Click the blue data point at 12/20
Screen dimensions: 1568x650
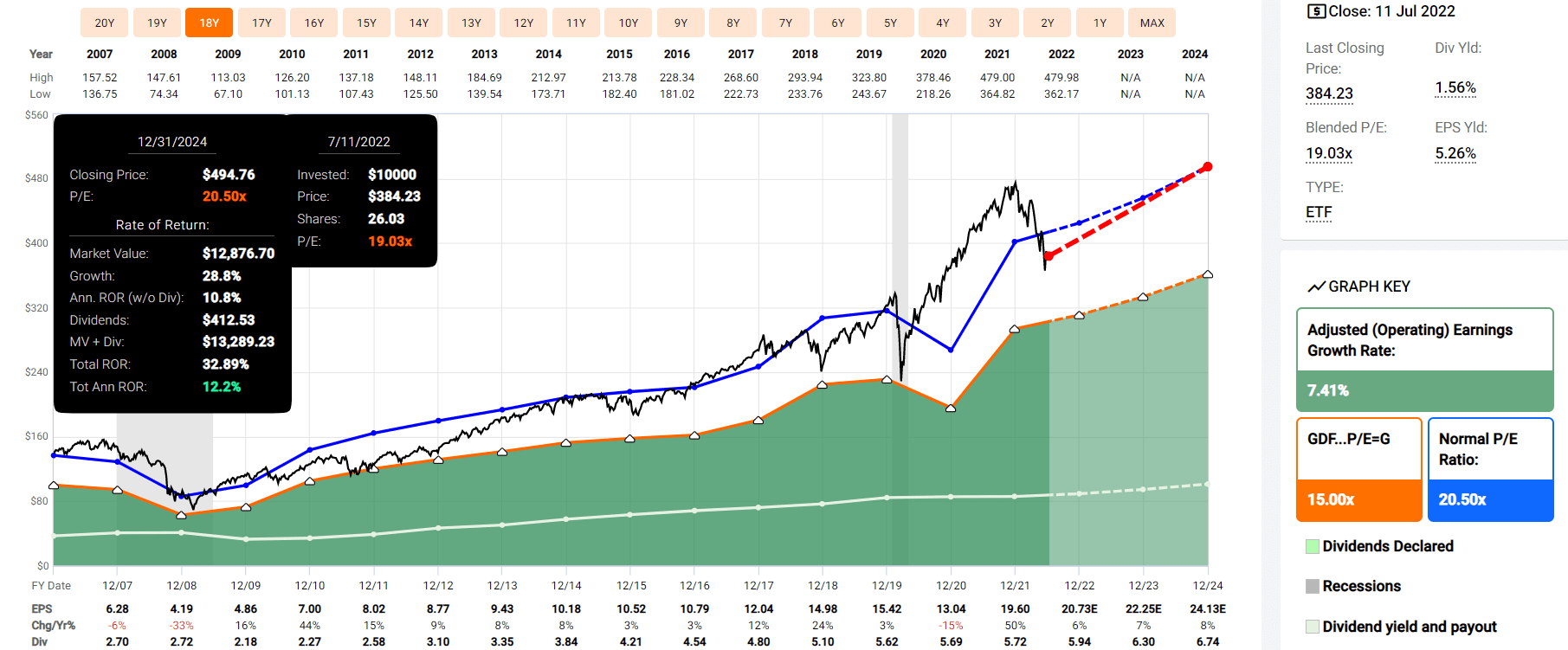click(x=951, y=350)
